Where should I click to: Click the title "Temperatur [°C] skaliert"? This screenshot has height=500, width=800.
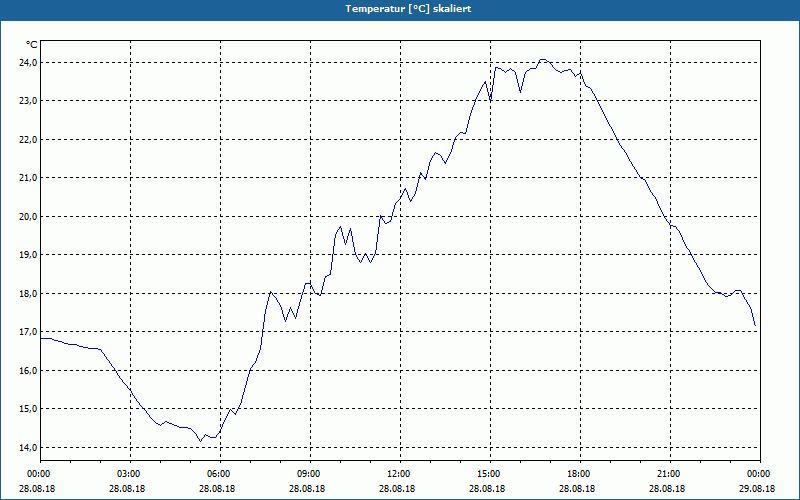click(408, 9)
